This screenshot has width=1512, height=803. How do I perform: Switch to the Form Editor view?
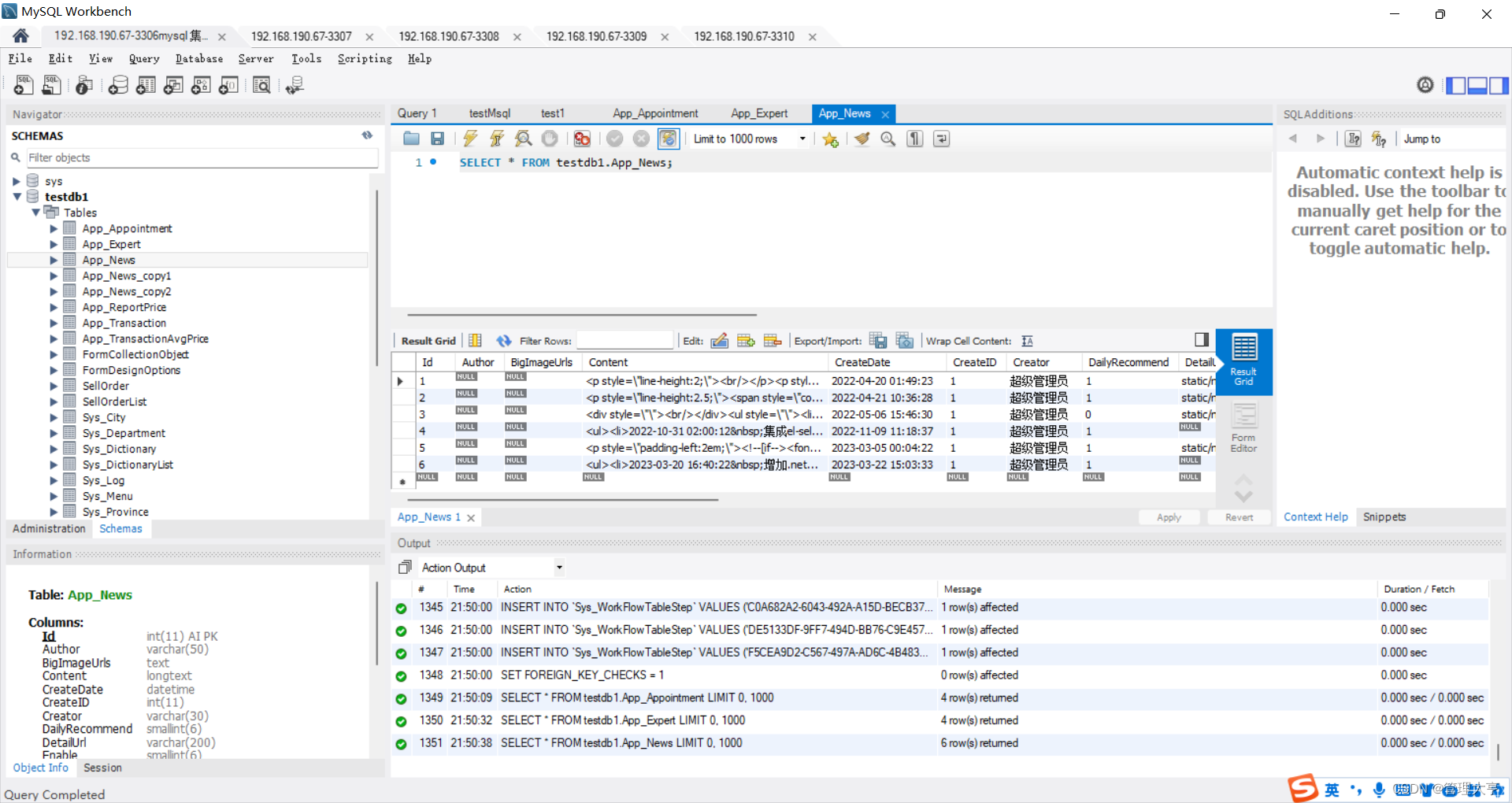(x=1243, y=425)
